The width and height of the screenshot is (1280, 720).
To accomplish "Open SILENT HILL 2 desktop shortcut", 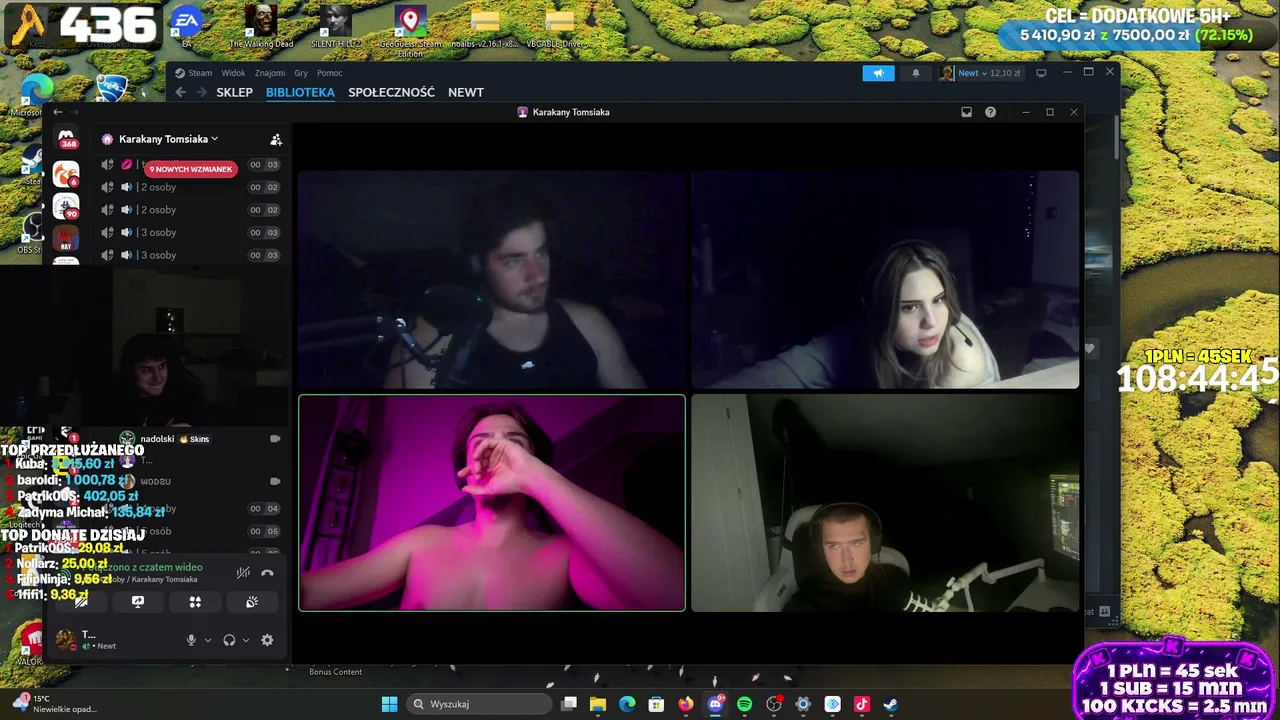I will click(335, 25).
